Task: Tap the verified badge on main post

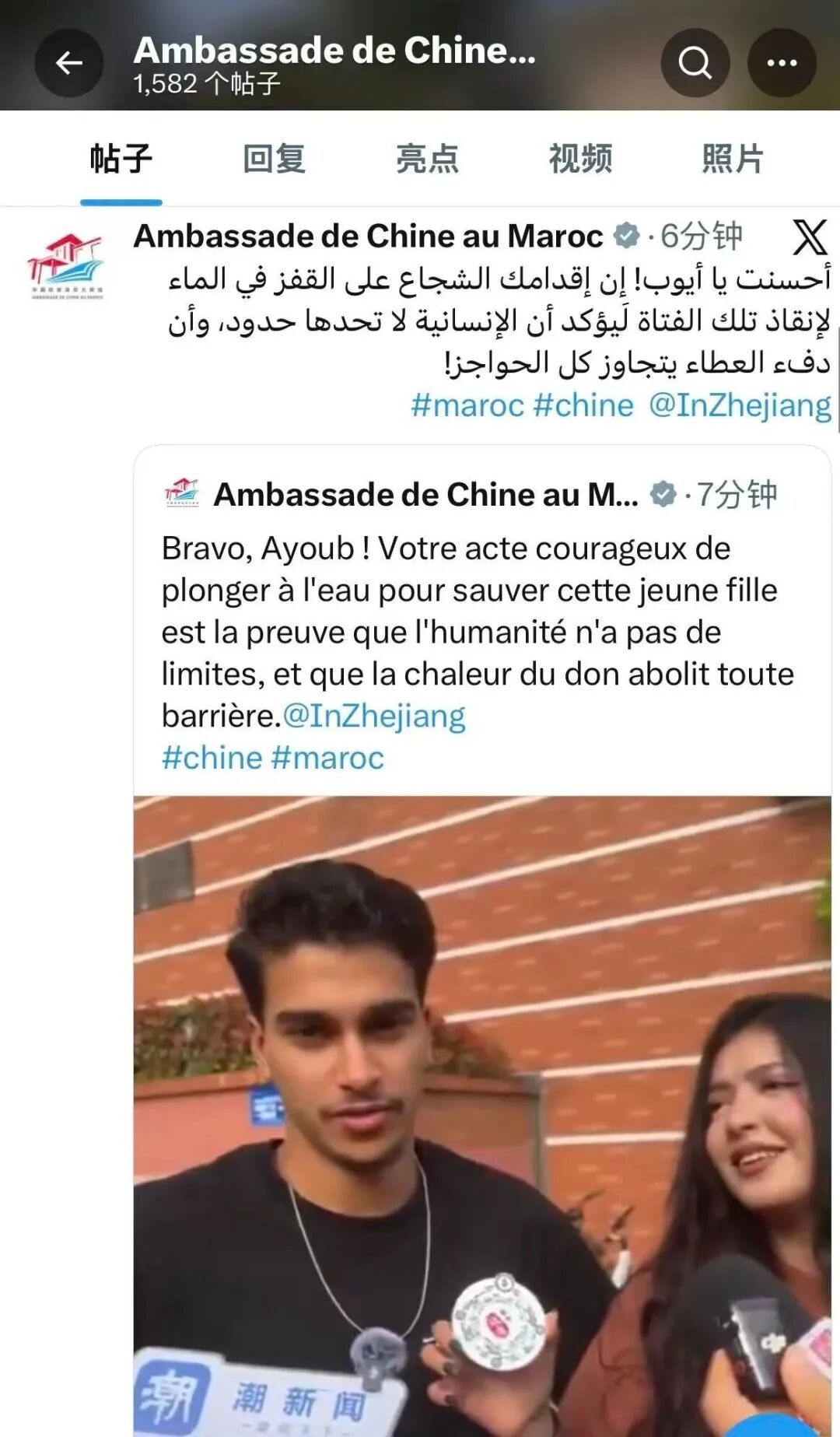Action: pyautogui.click(x=627, y=235)
